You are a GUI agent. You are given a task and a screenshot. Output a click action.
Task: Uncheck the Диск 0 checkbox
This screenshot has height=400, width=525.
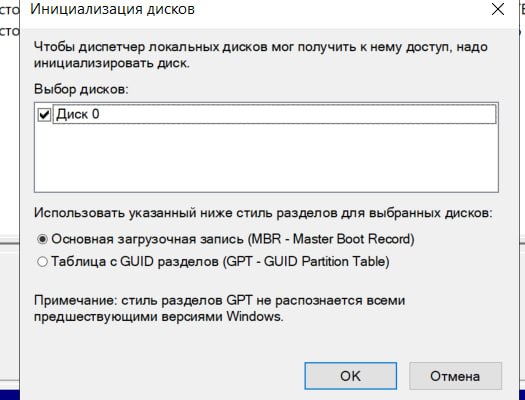(44, 115)
